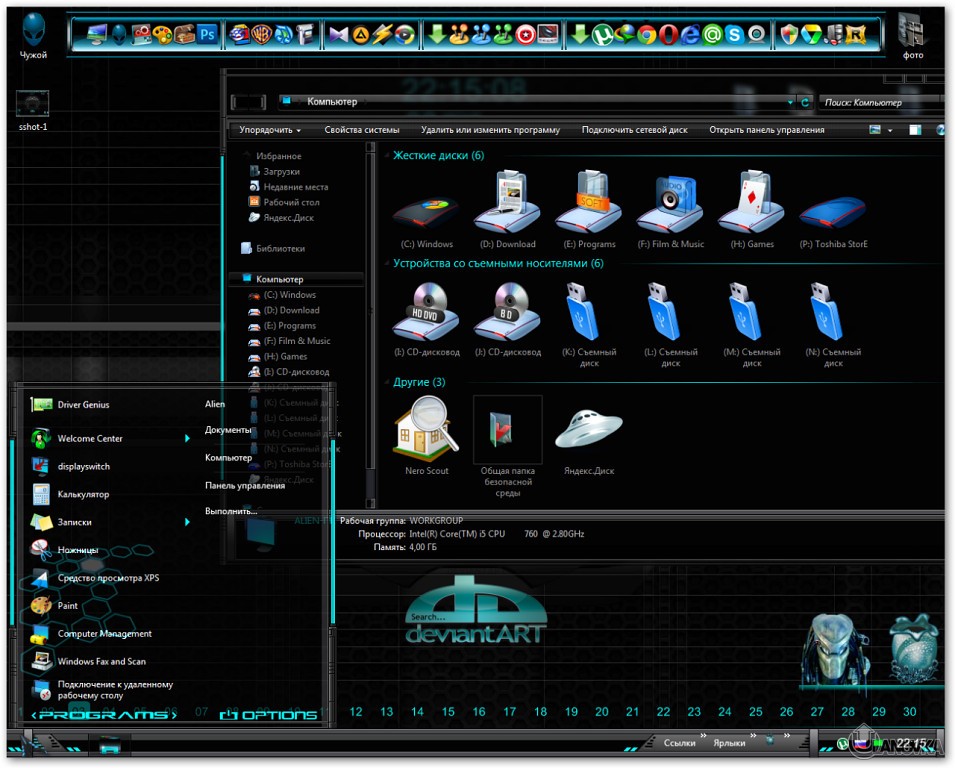Open Калькулятор from the Start menu
The image size is (955, 768).
83,494
